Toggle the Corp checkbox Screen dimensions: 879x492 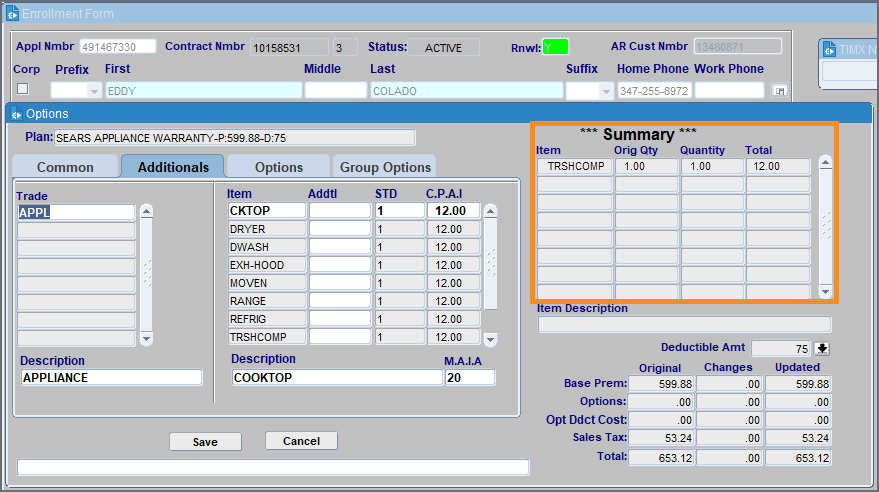[23, 89]
